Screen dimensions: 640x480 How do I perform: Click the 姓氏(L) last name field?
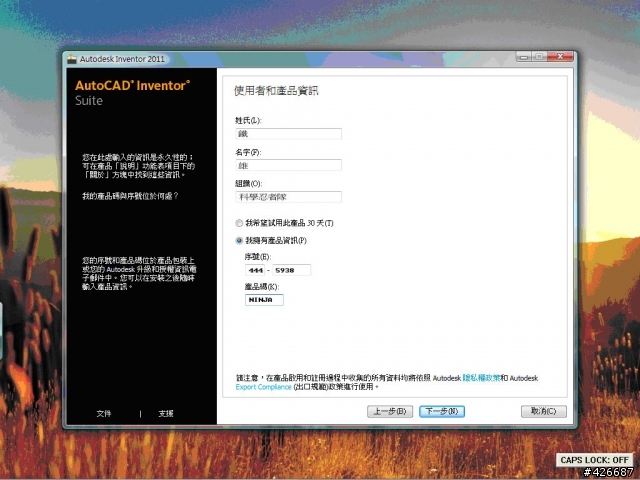[289, 133]
